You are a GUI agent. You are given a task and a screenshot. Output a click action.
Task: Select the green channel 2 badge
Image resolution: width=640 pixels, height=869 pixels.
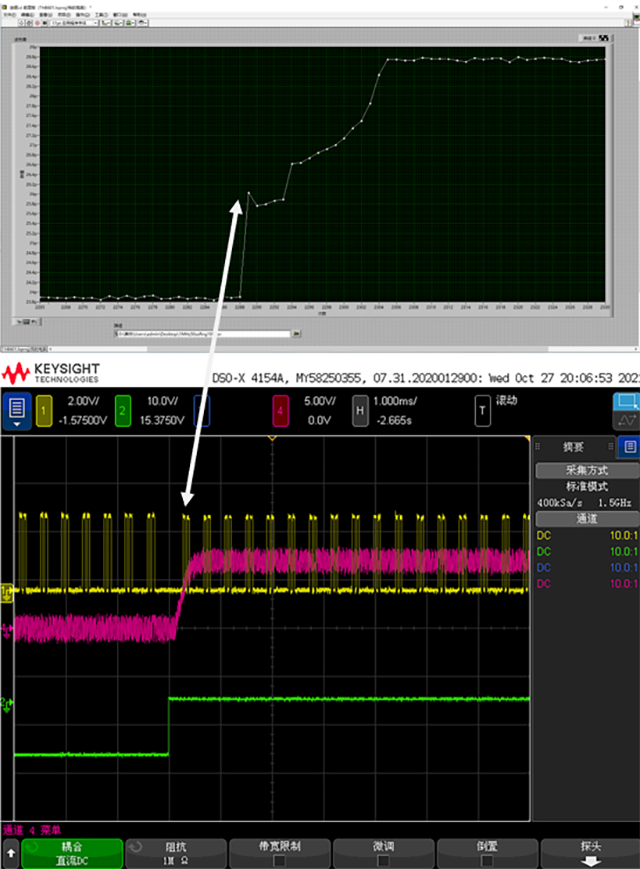(121, 411)
